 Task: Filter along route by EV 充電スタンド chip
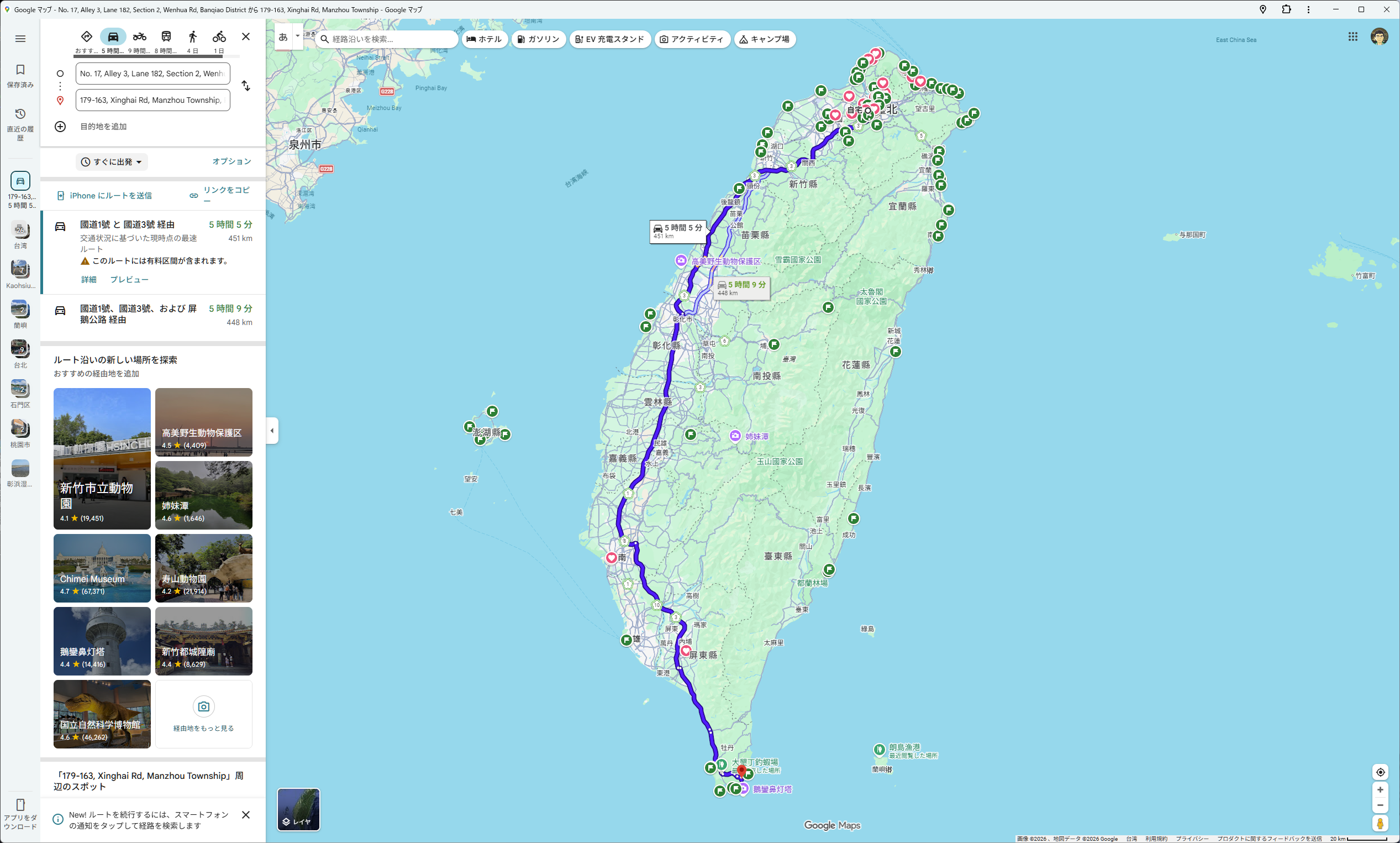point(610,39)
